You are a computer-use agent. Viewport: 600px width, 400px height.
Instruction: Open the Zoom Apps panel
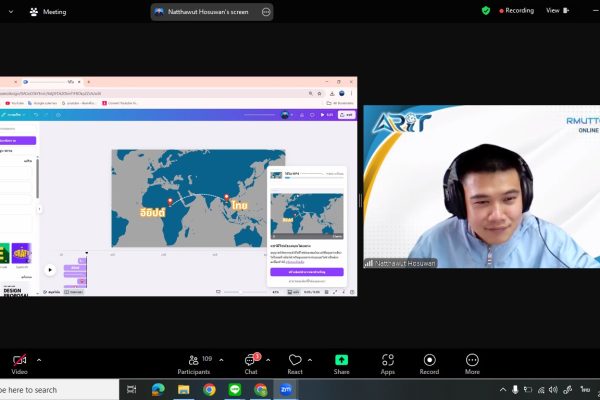(x=388, y=364)
